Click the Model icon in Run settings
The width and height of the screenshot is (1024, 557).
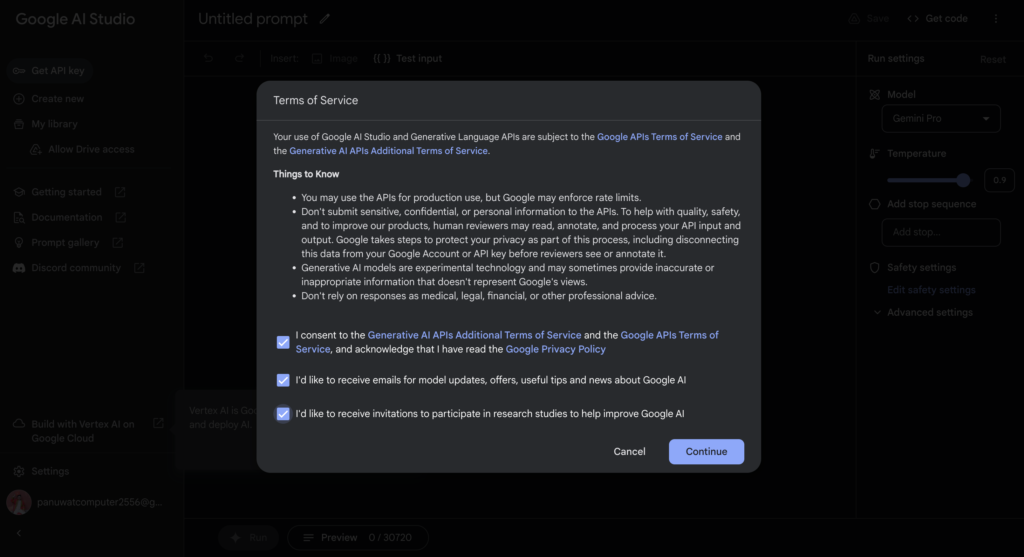[x=875, y=95]
